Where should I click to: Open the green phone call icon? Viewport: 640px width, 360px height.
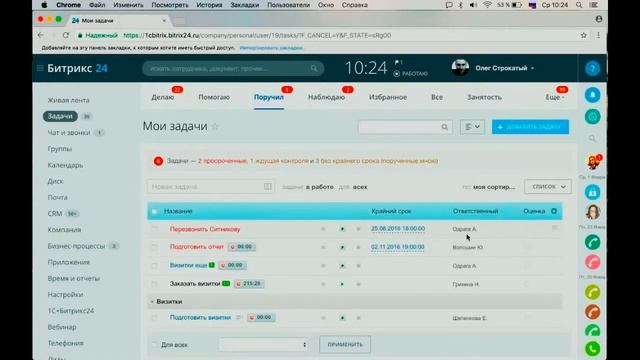[x=592, y=242]
